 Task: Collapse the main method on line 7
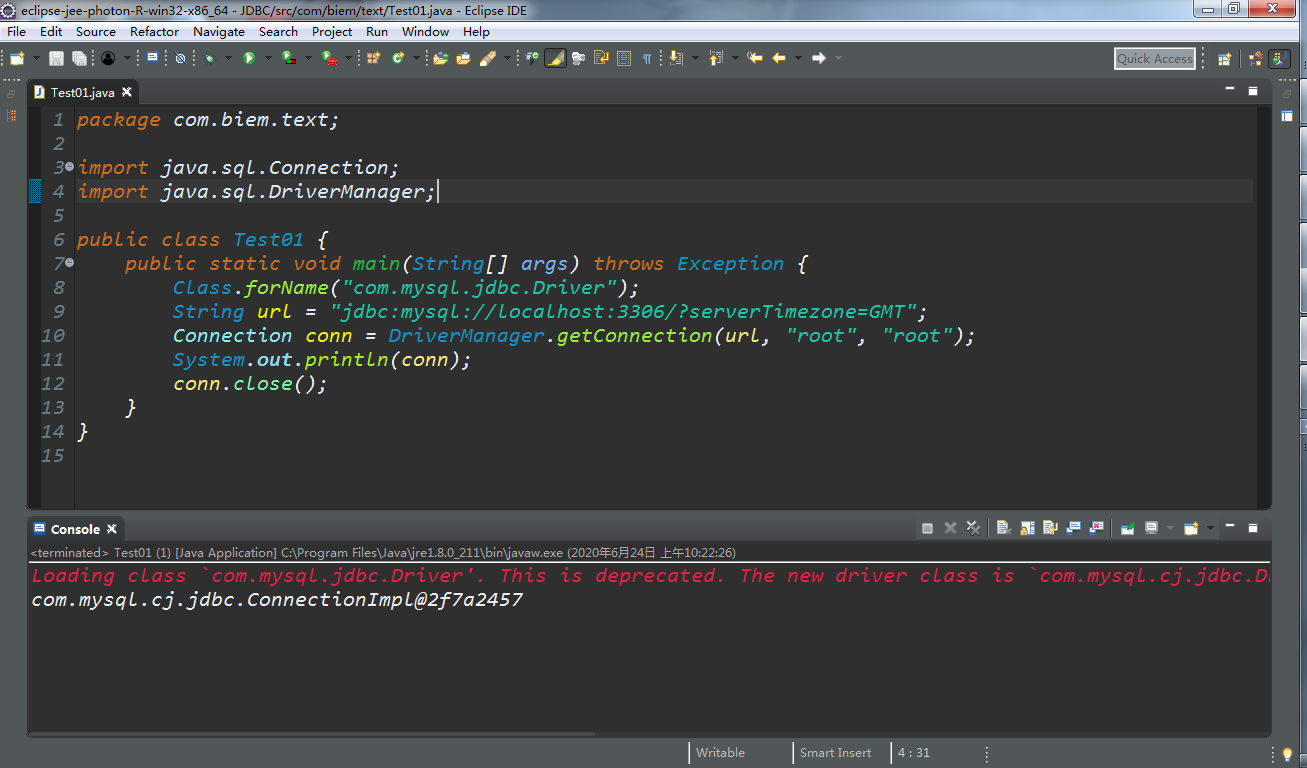69,262
